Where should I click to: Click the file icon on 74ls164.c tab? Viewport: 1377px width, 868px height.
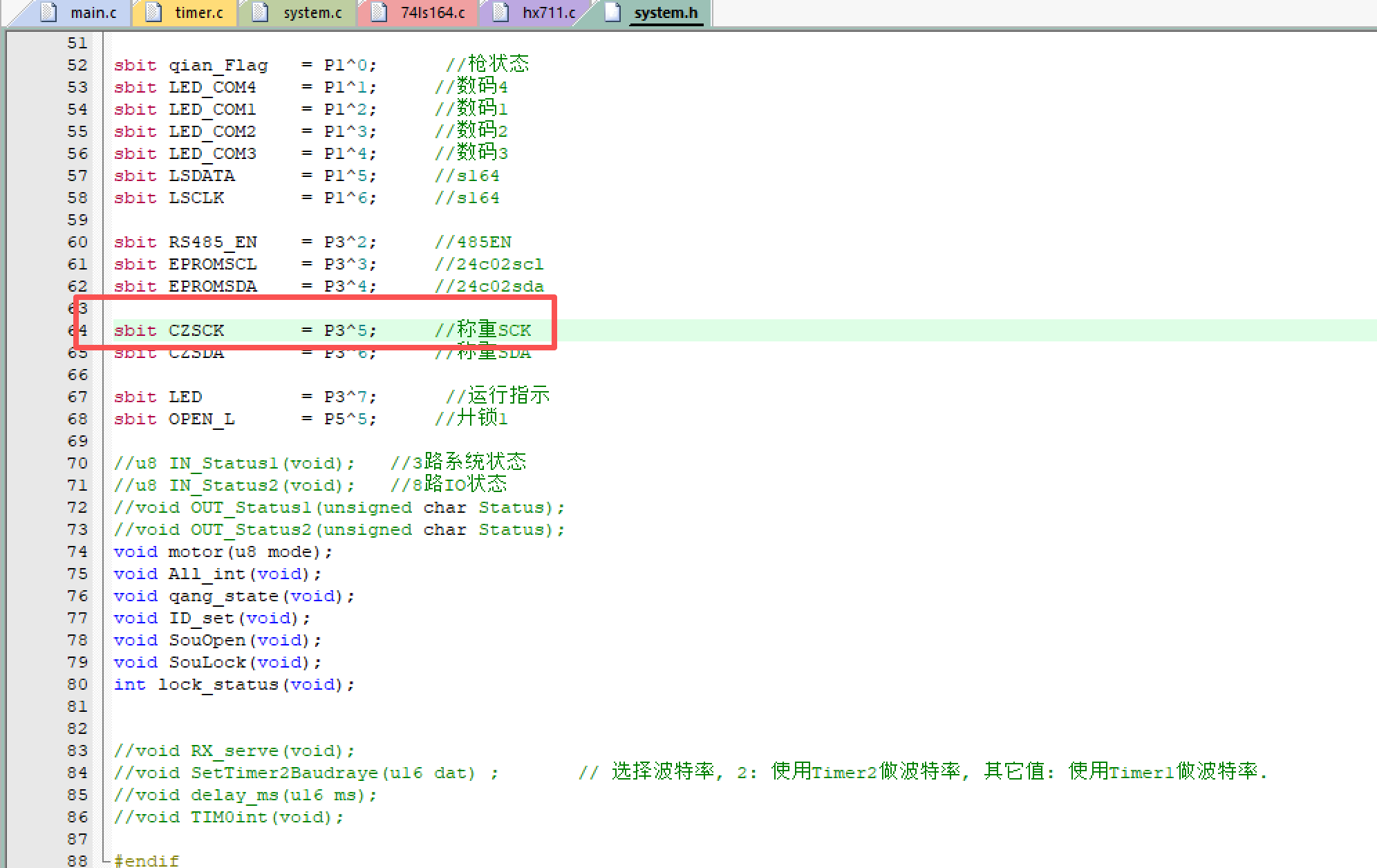coord(378,12)
